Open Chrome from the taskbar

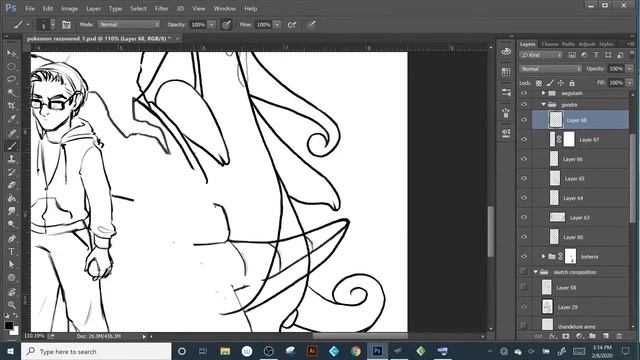coord(356,351)
